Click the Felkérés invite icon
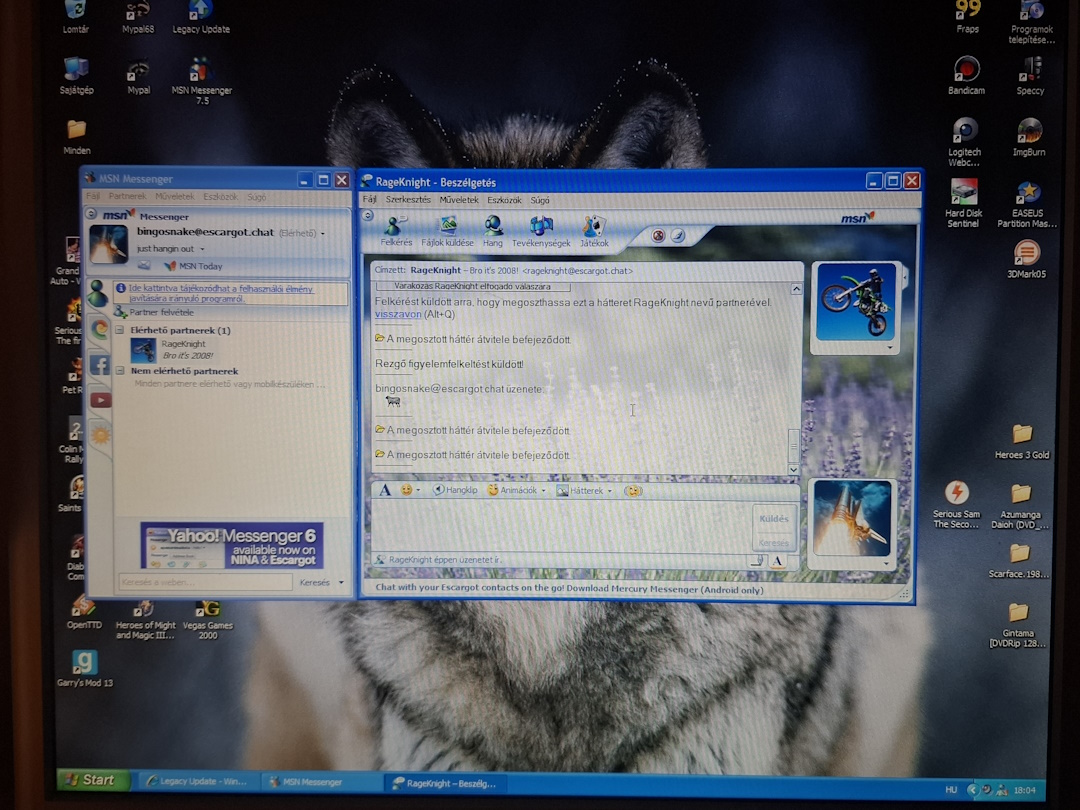The width and height of the screenshot is (1080, 810). tap(395, 231)
